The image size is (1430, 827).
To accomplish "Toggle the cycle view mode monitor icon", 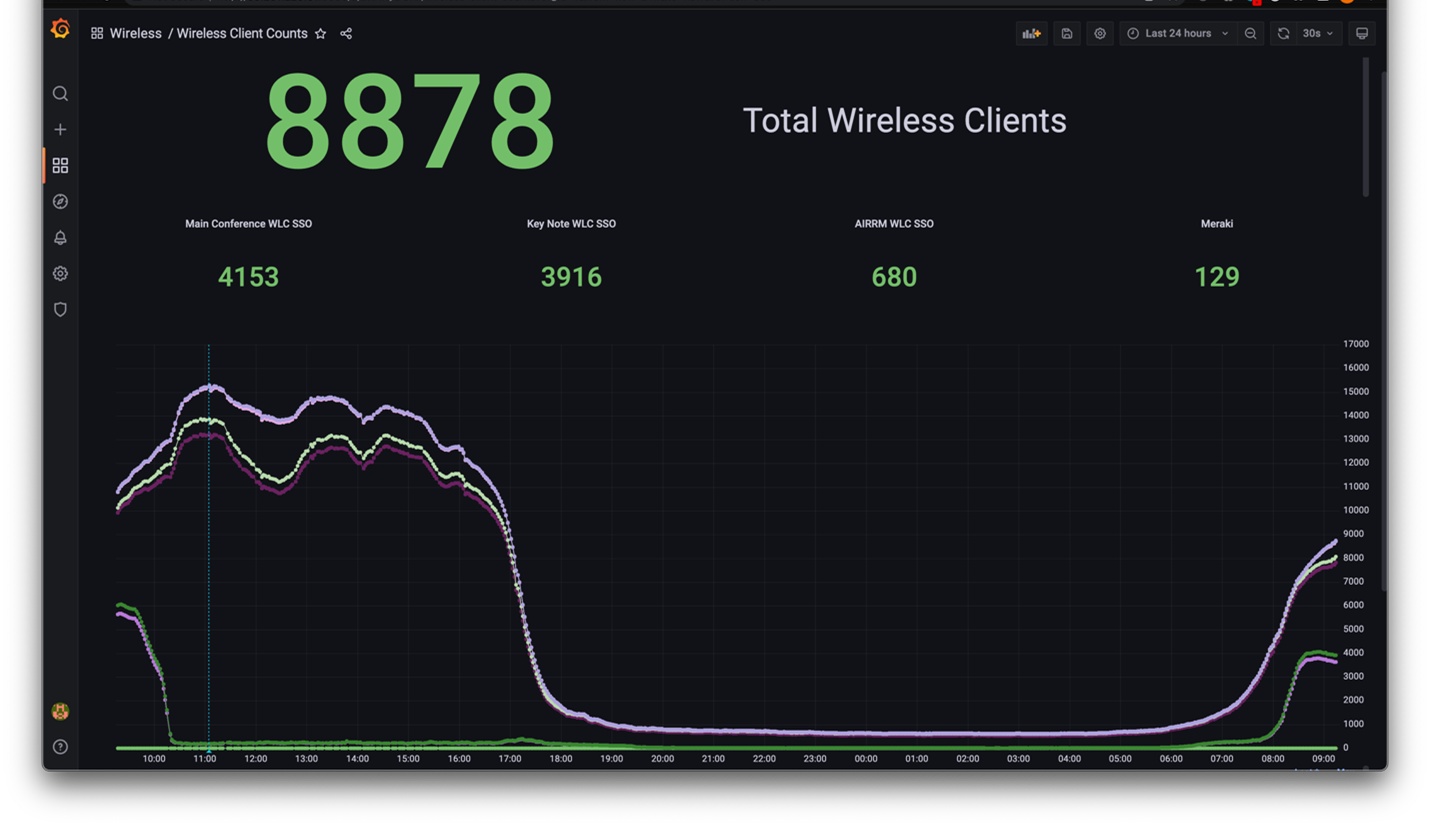I will 1362,34.
